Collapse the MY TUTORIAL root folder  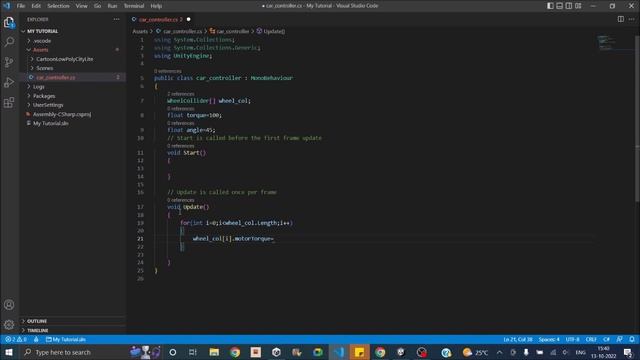click(x=42, y=31)
